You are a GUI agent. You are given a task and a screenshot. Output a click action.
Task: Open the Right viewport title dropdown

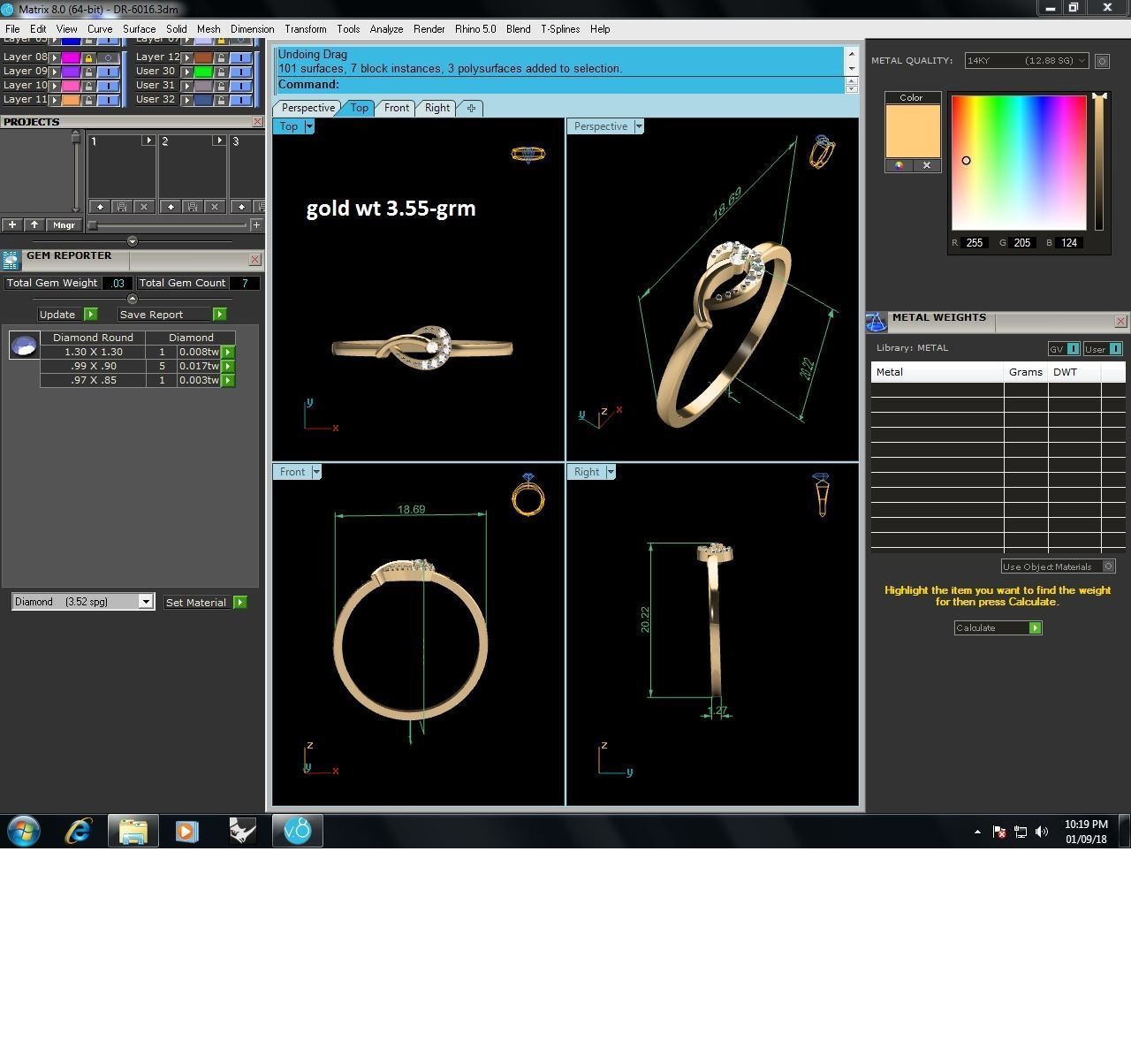[611, 472]
